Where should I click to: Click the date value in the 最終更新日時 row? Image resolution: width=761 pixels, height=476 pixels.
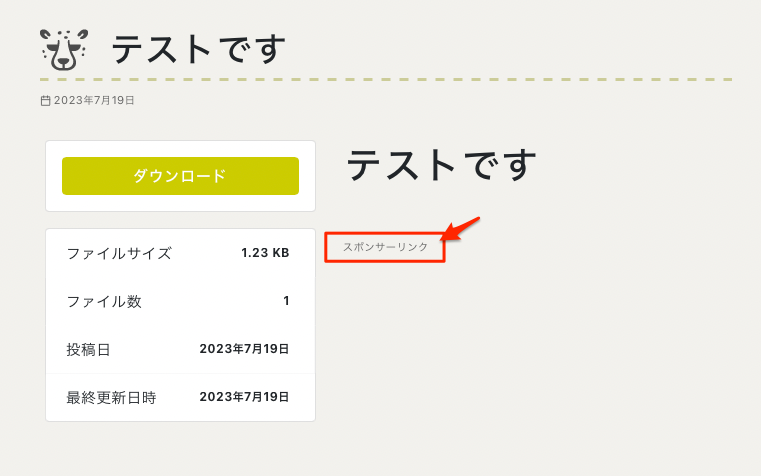coord(244,397)
